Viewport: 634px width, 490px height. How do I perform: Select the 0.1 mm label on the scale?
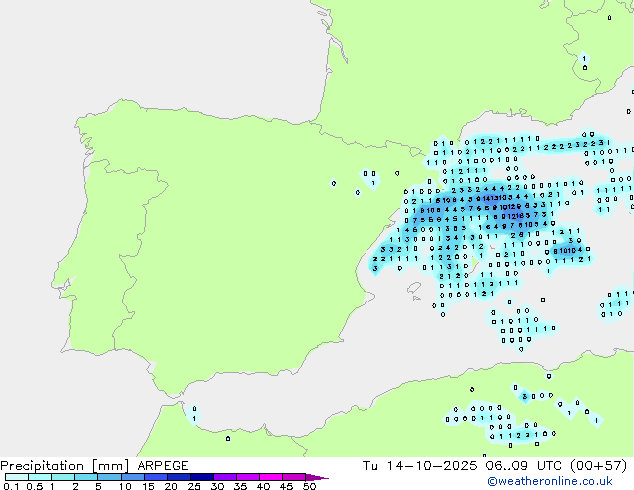tap(9, 486)
